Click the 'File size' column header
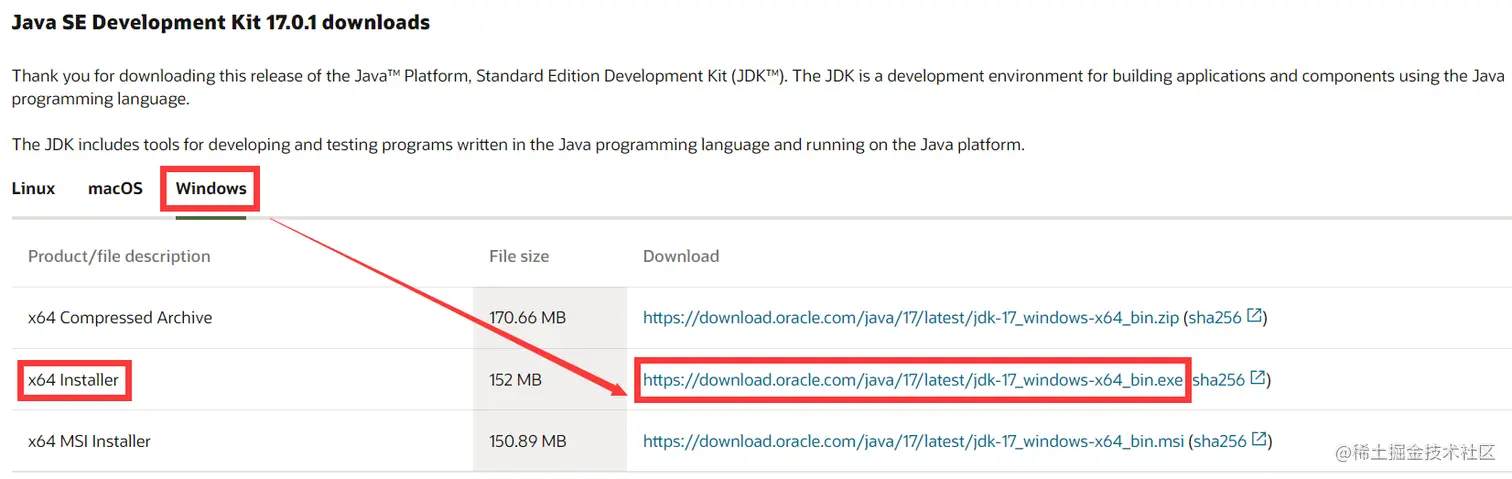This screenshot has height=479, width=1512. pyautogui.click(x=519, y=256)
